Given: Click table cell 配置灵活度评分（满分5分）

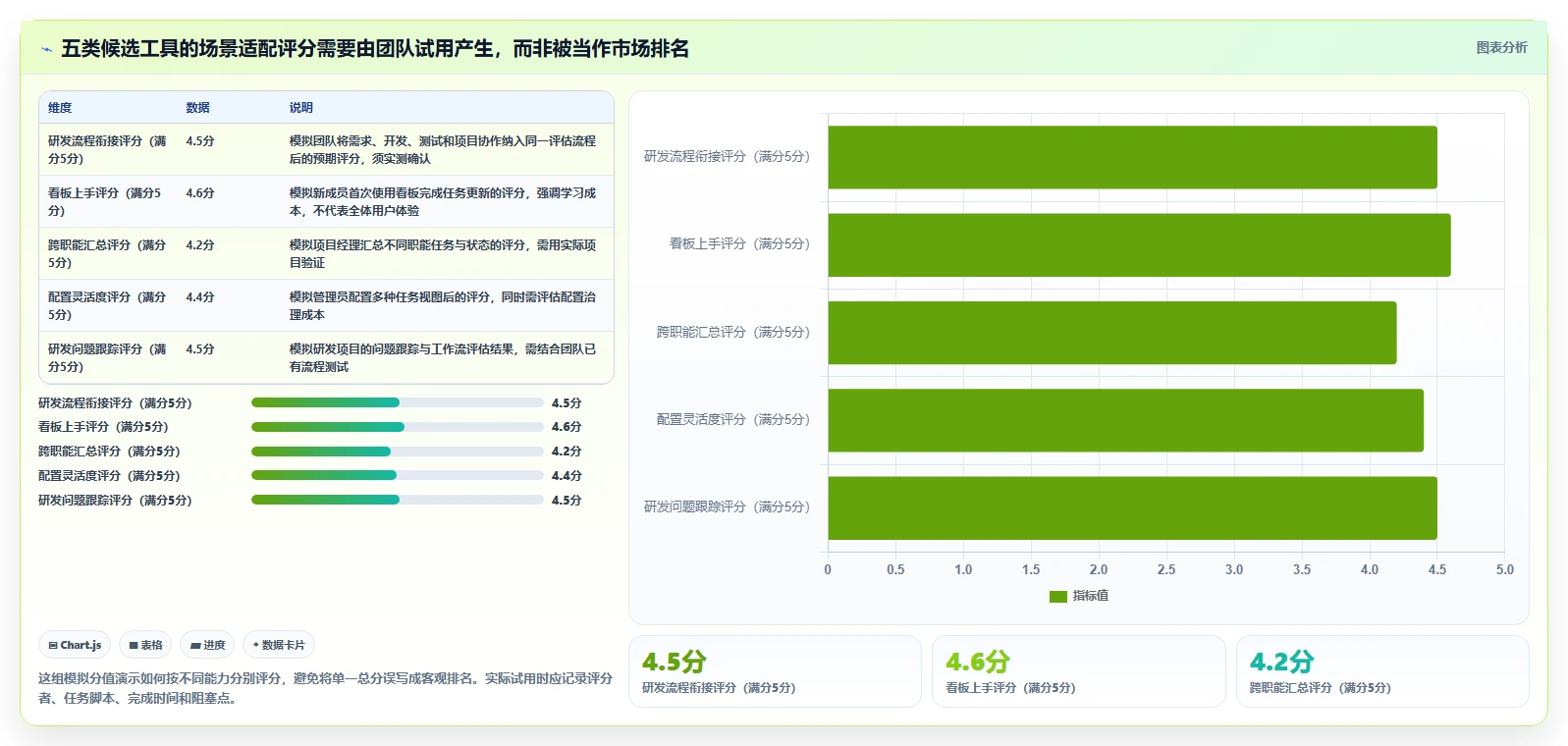Looking at the screenshot, I should pos(108,306).
